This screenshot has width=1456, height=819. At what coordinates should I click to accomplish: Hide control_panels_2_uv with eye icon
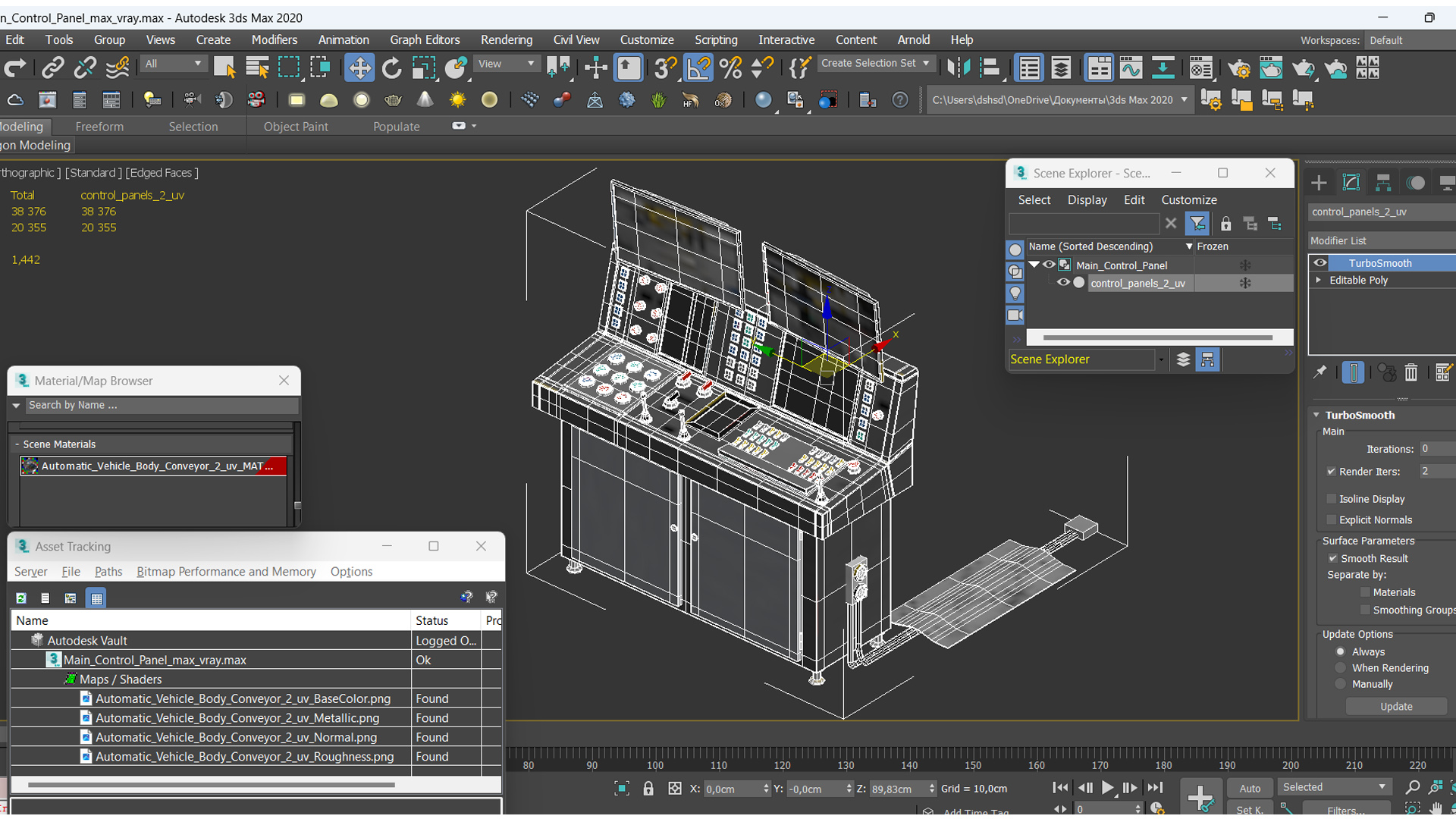1063,283
